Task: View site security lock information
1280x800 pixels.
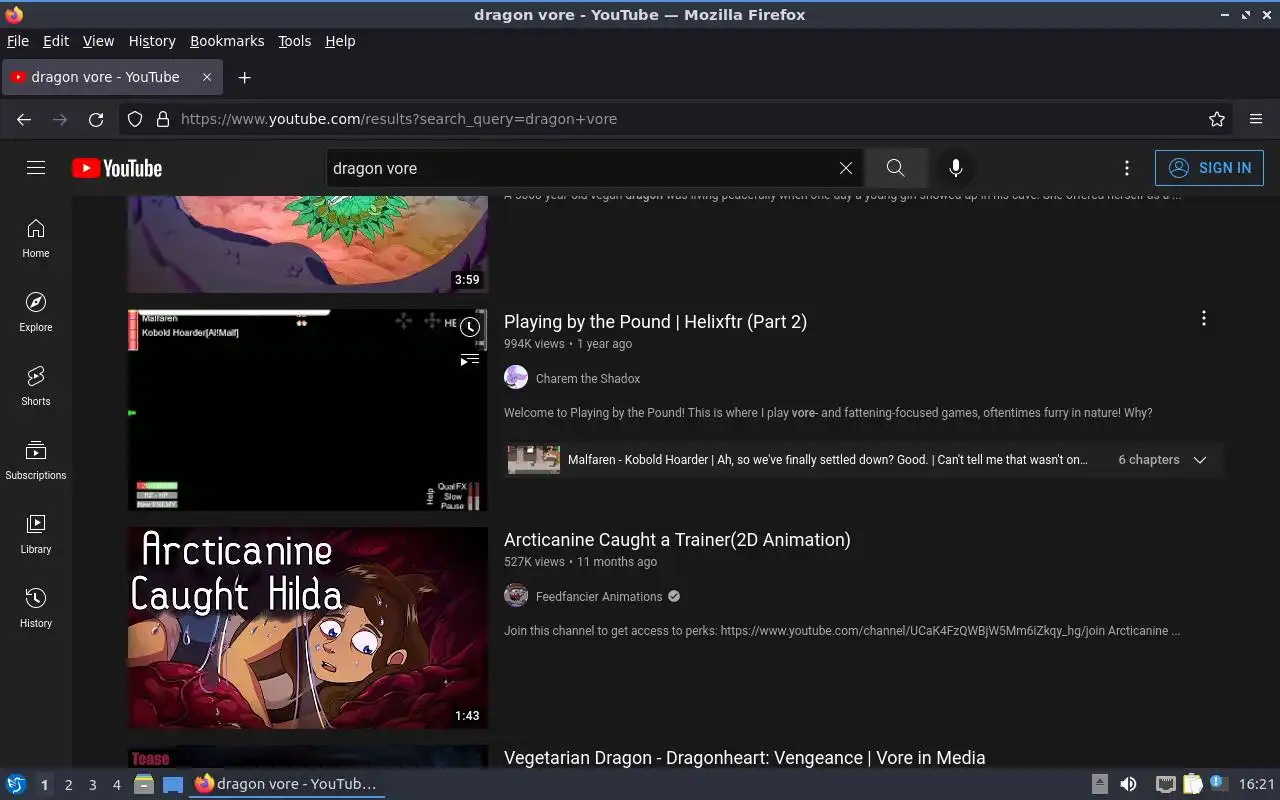Action: coord(163,119)
